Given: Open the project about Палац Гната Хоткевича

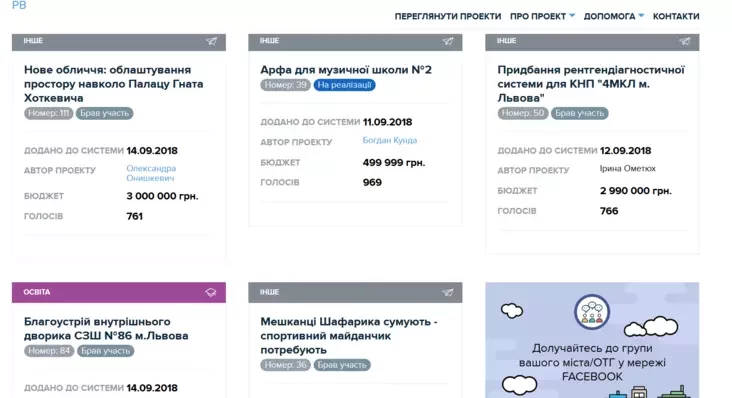Looking at the screenshot, I should click(x=113, y=84).
